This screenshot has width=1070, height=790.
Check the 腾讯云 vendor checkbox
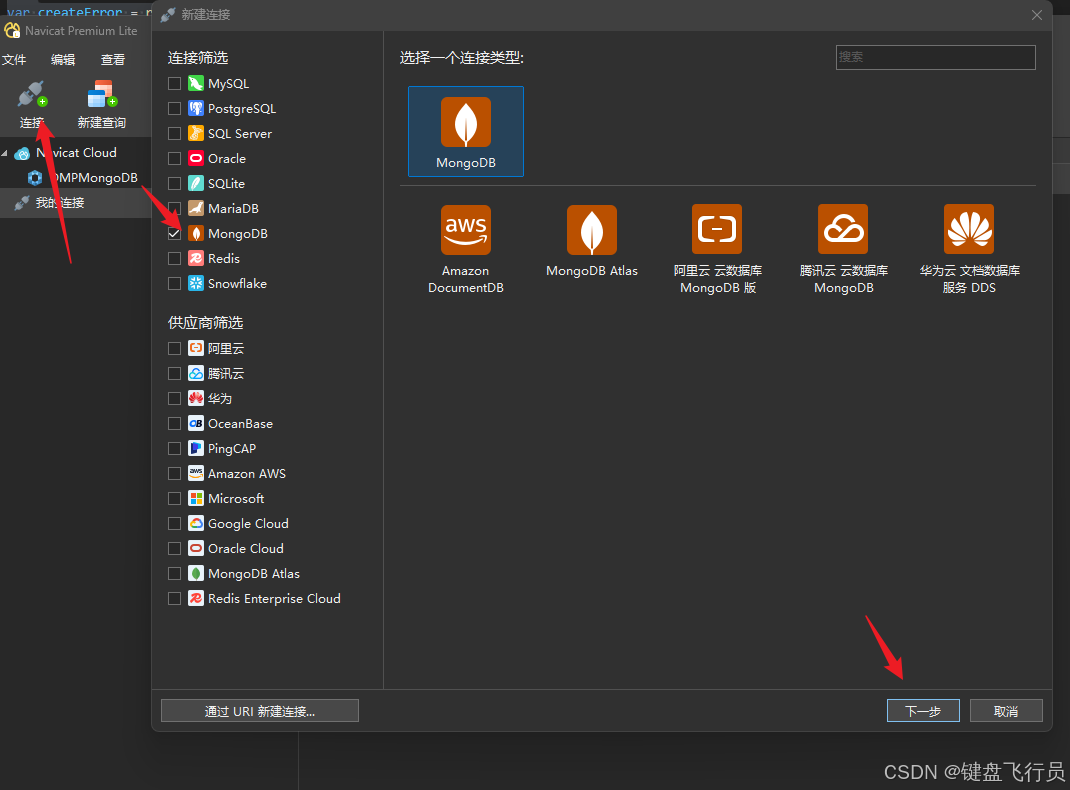[x=175, y=373]
